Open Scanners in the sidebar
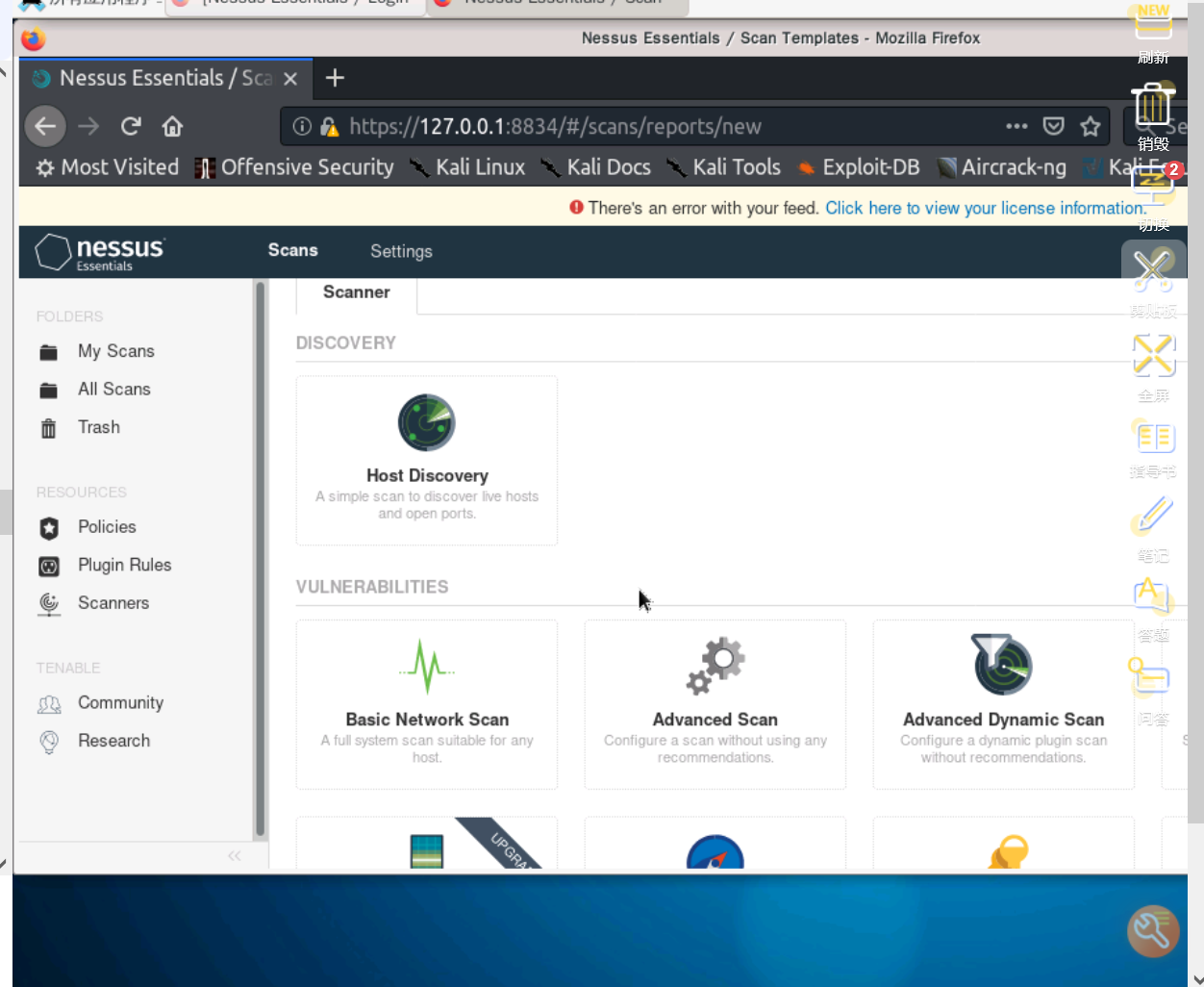 point(113,603)
